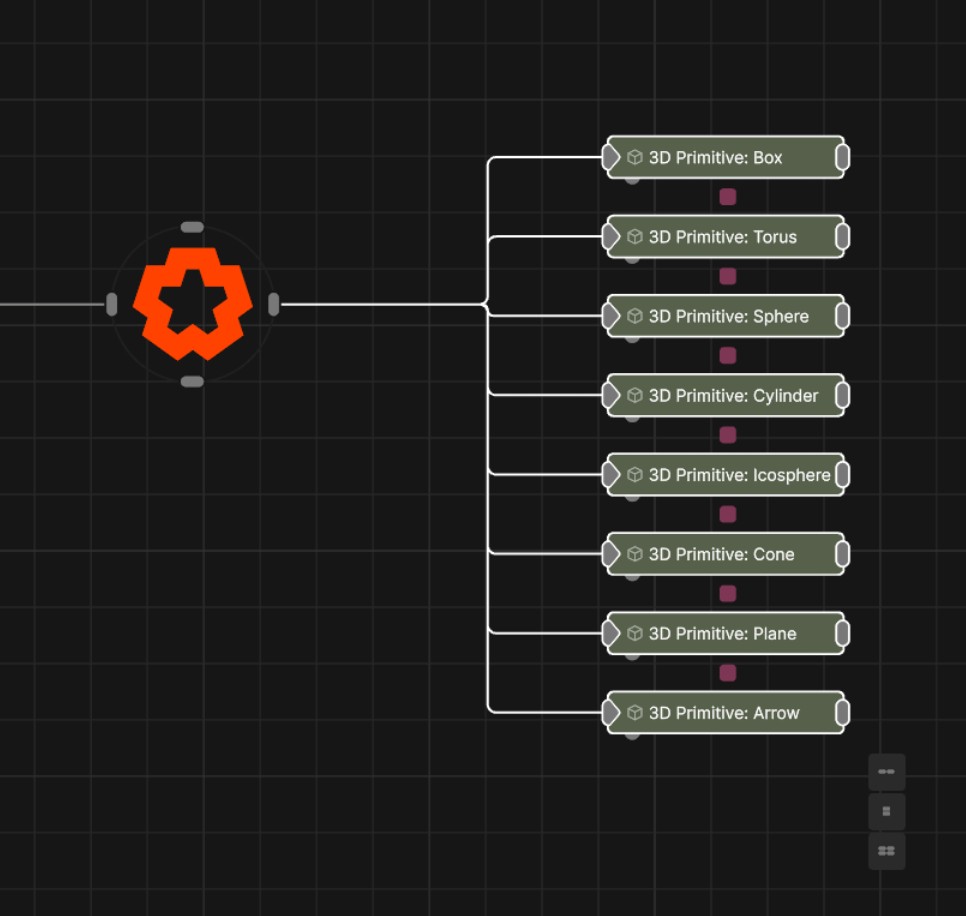Image resolution: width=966 pixels, height=916 pixels.
Task: Click the magenta square between Plane and Arrow
Action: (728, 673)
